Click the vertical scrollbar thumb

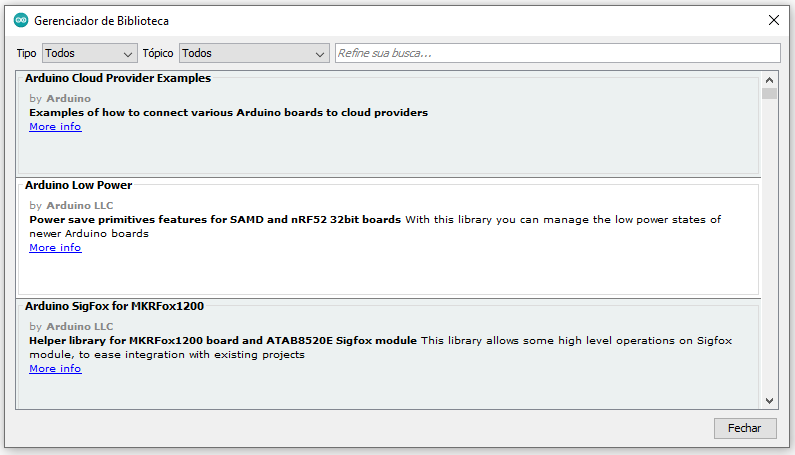769,94
